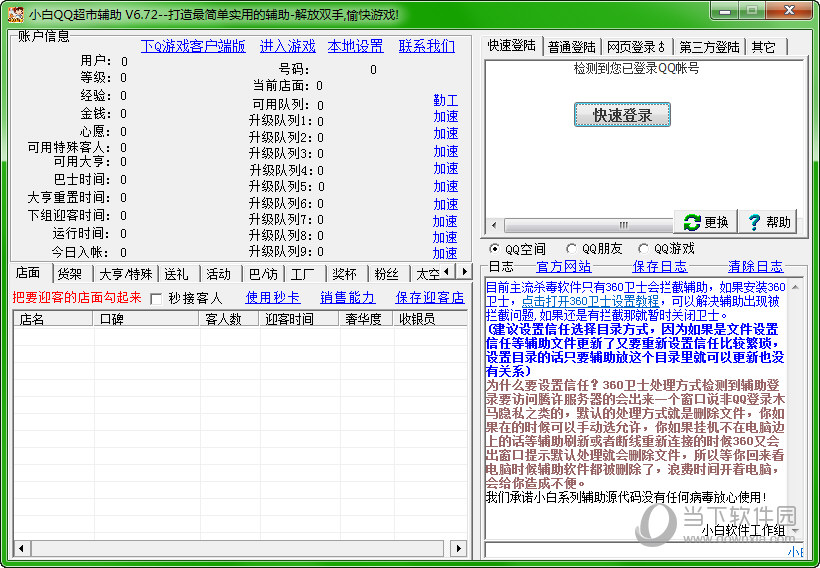Open the 本地设置 link

(356, 46)
